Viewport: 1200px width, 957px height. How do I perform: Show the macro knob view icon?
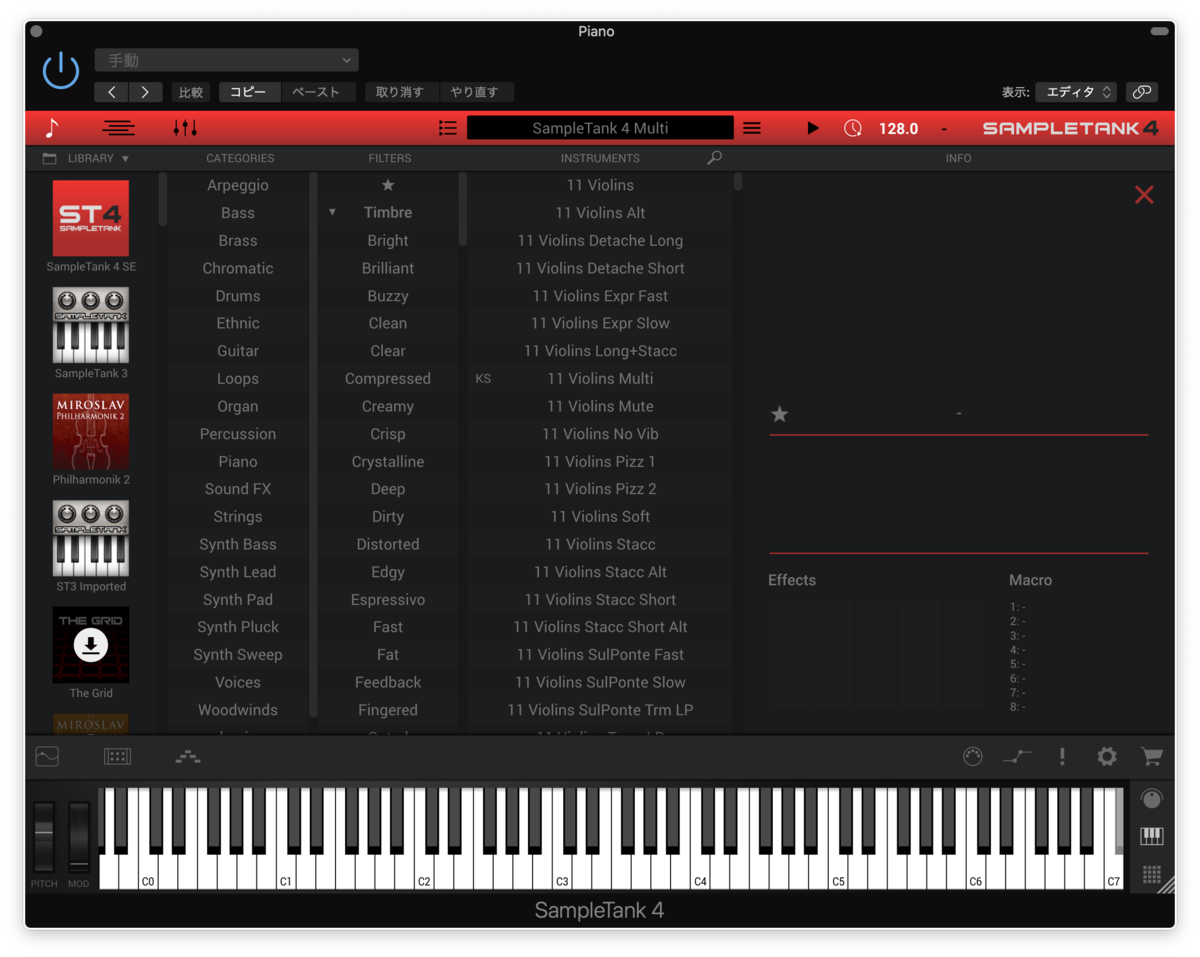click(1152, 799)
